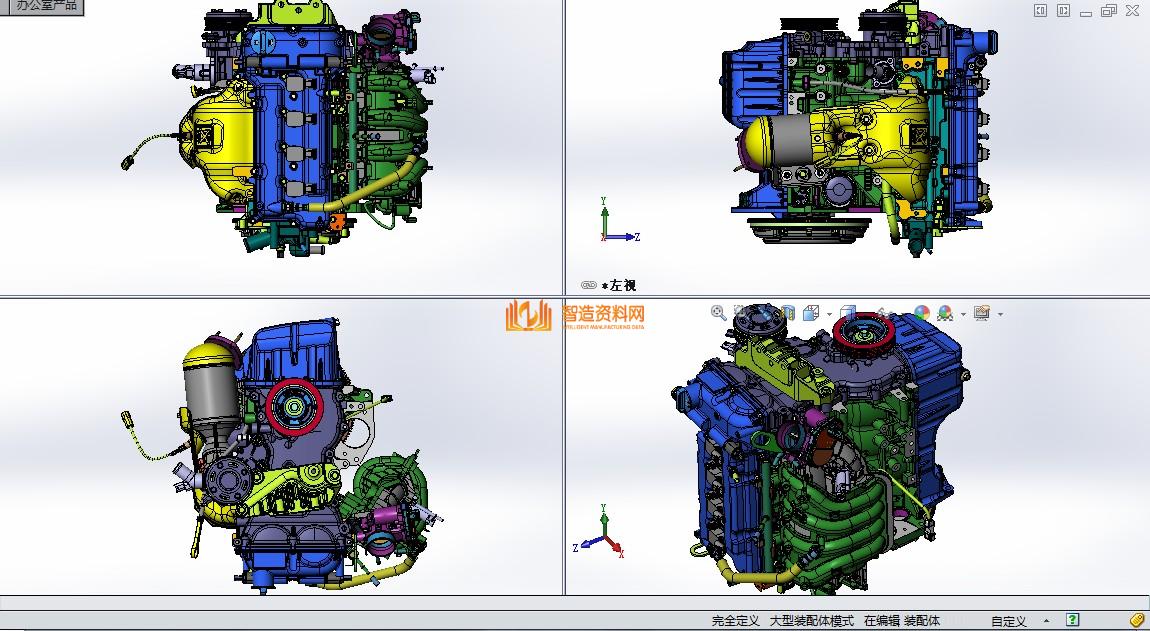Screen dimensions: 1150x631
Task: Click 大型装配体模式 in the status bar
Action: (811, 621)
